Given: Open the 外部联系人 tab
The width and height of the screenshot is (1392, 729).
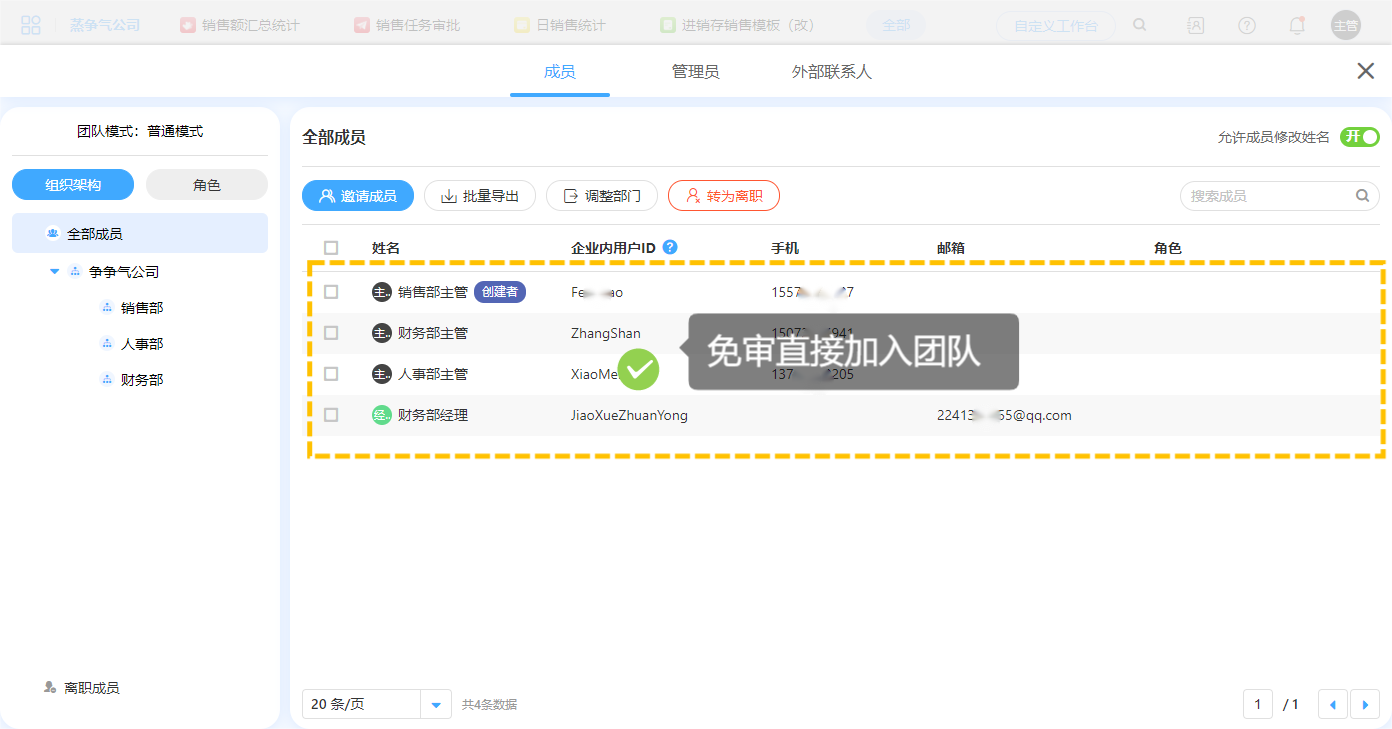Looking at the screenshot, I should 831,72.
